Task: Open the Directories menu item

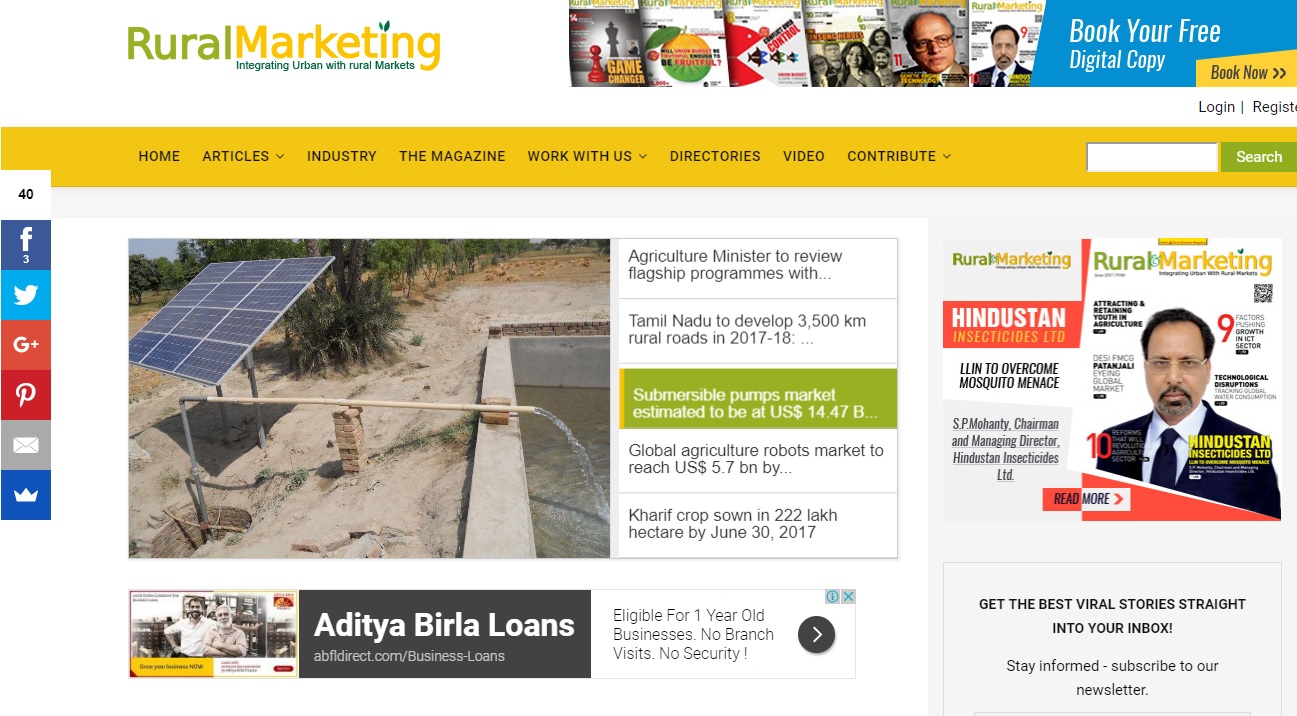Action: pos(715,156)
